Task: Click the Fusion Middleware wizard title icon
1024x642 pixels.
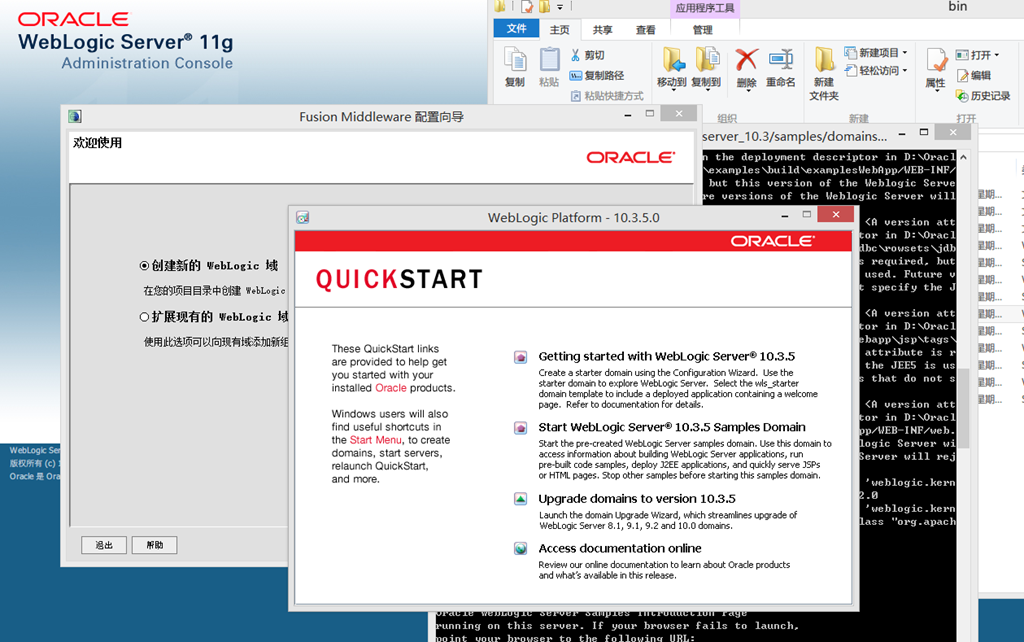Action: [x=74, y=116]
